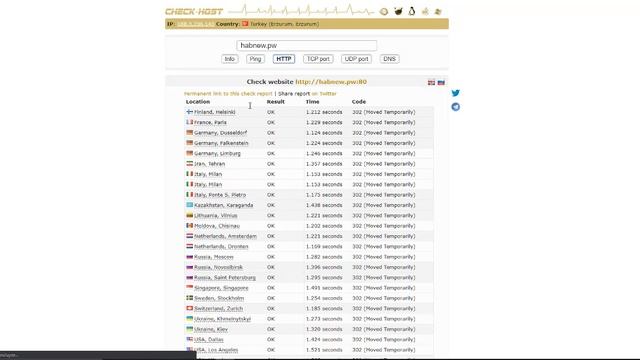
Task: Select the UDP port check tab
Action: (x=356, y=59)
